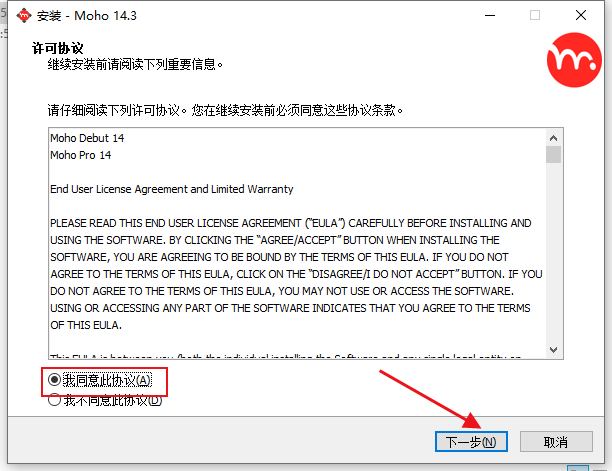Minimize the Moho installer window
Screen dimensions: 612x471
pos(490,16)
